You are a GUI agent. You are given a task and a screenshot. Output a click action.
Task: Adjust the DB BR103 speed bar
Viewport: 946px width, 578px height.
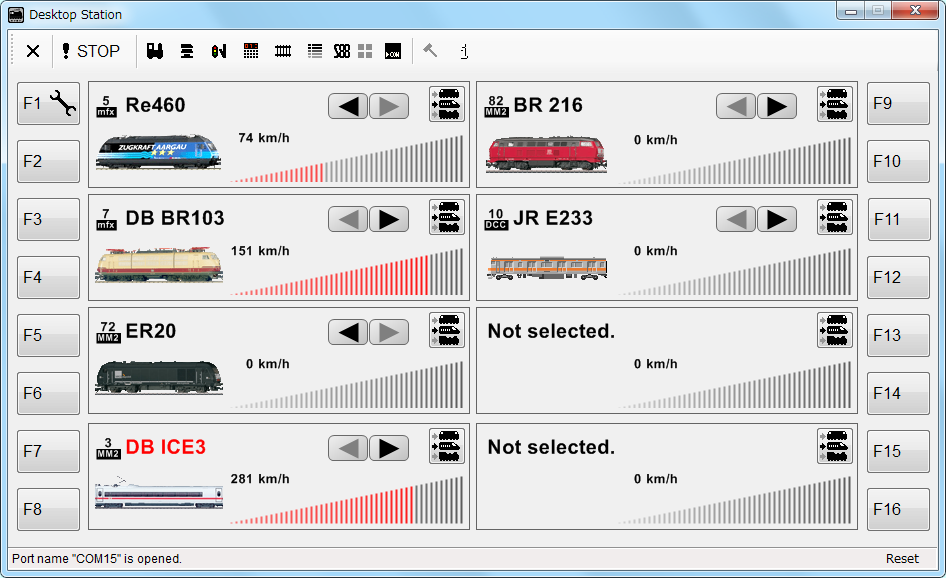(x=346, y=272)
